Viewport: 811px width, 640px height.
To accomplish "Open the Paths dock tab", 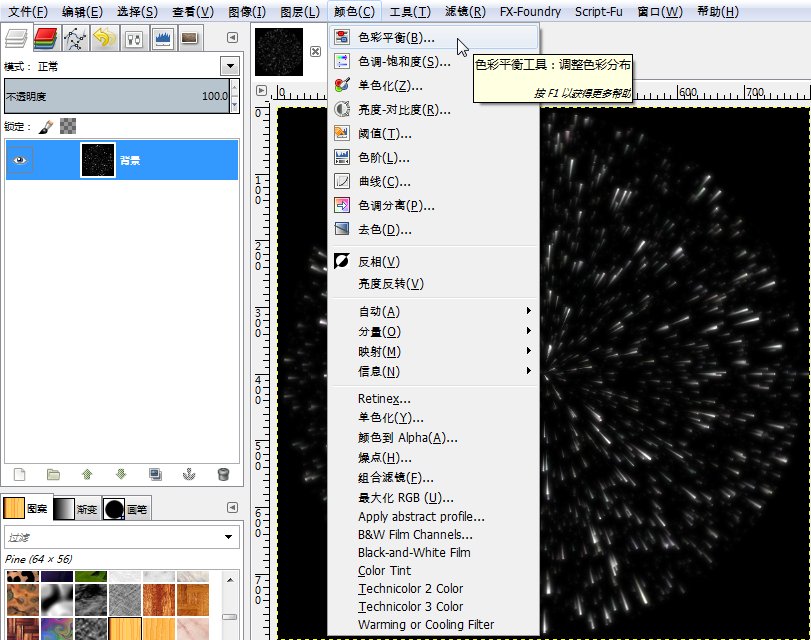I will click(x=76, y=38).
